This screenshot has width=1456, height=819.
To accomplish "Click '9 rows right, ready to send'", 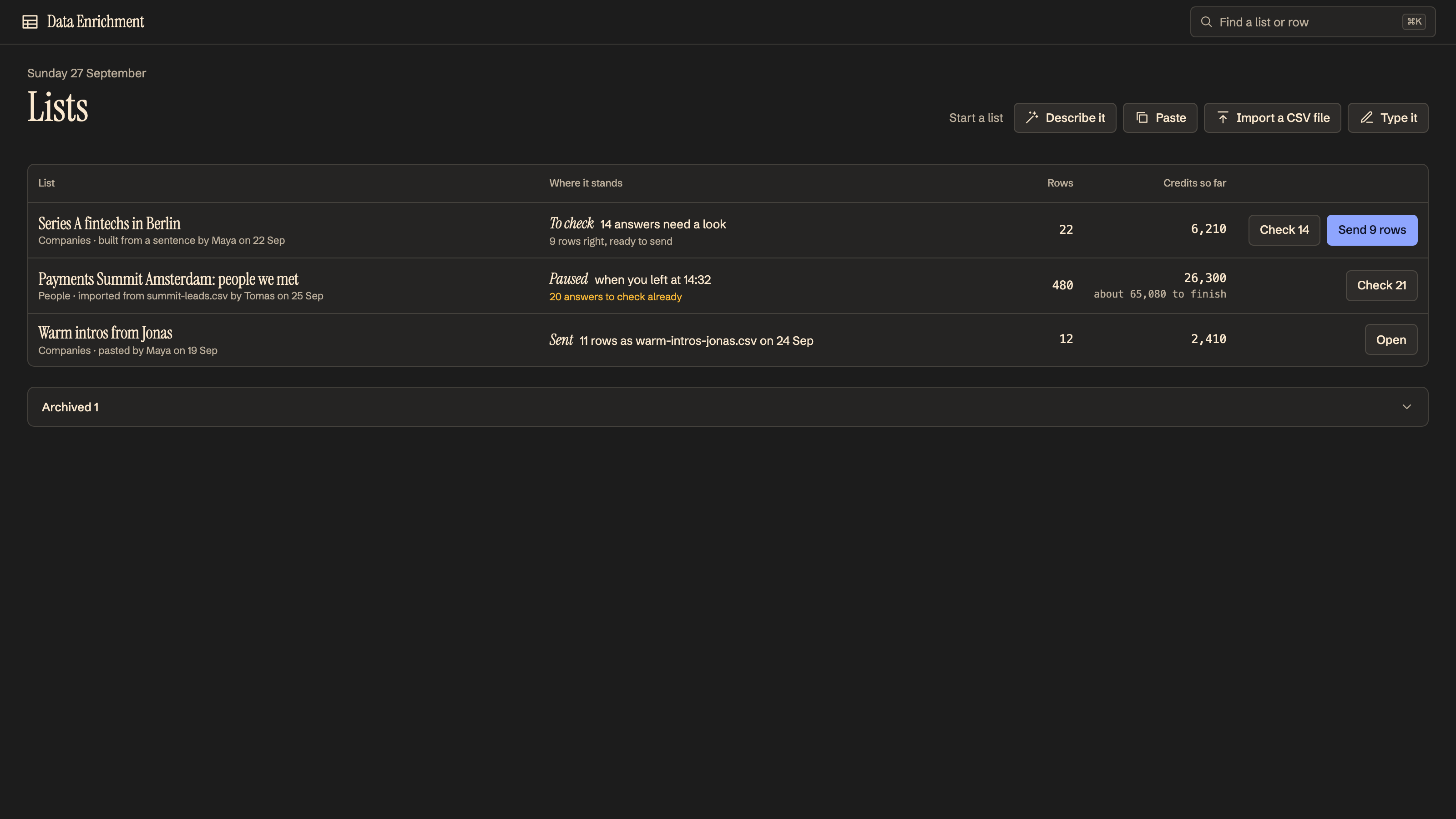I will click(x=611, y=241).
